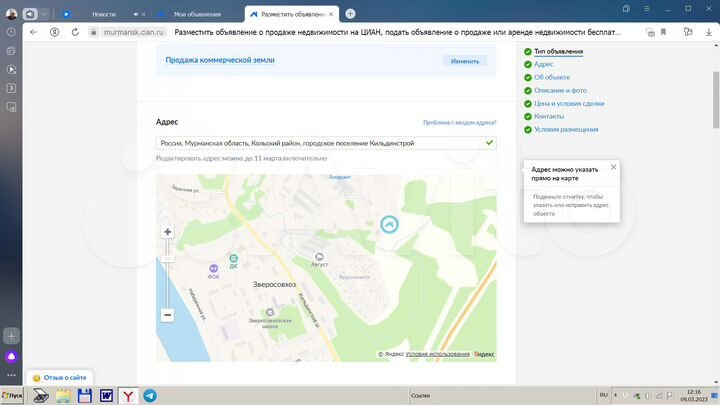720x405 pixels.
Task: Open Microsoft Word in taskbar
Action: coord(107,395)
